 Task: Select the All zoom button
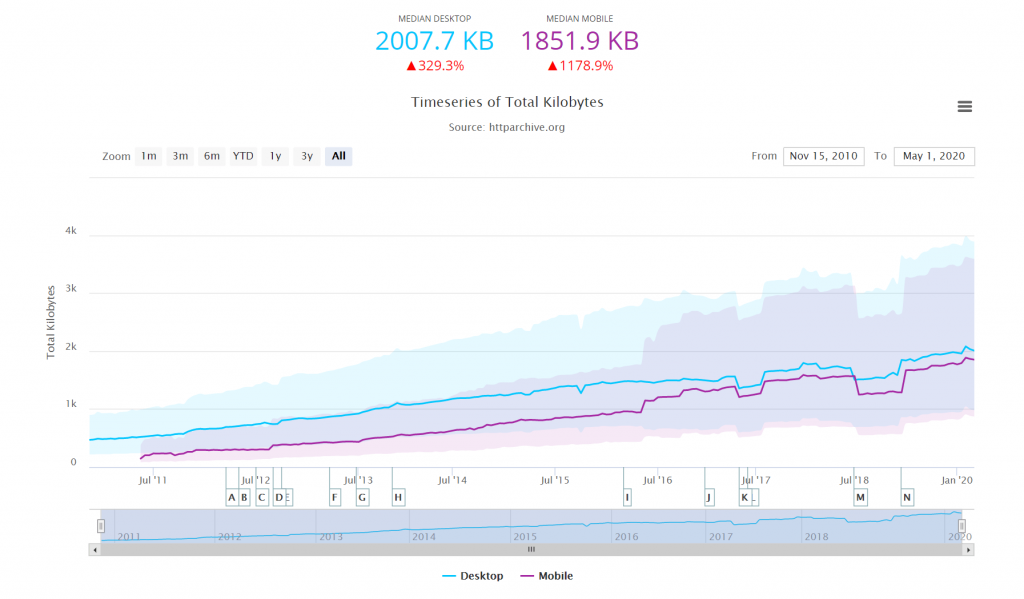tap(338, 156)
